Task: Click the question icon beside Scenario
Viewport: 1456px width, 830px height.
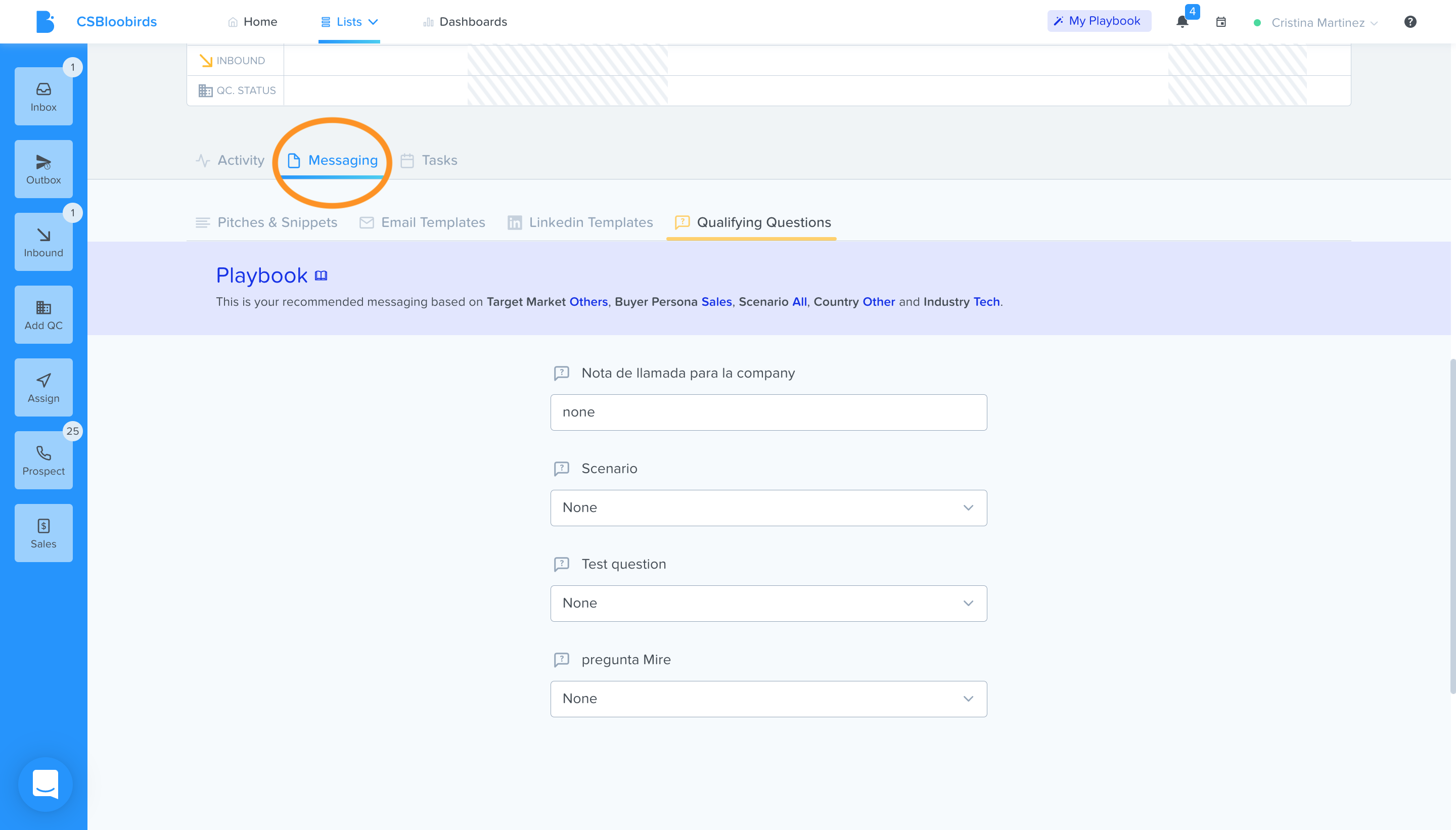Action: (x=562, y=469)
